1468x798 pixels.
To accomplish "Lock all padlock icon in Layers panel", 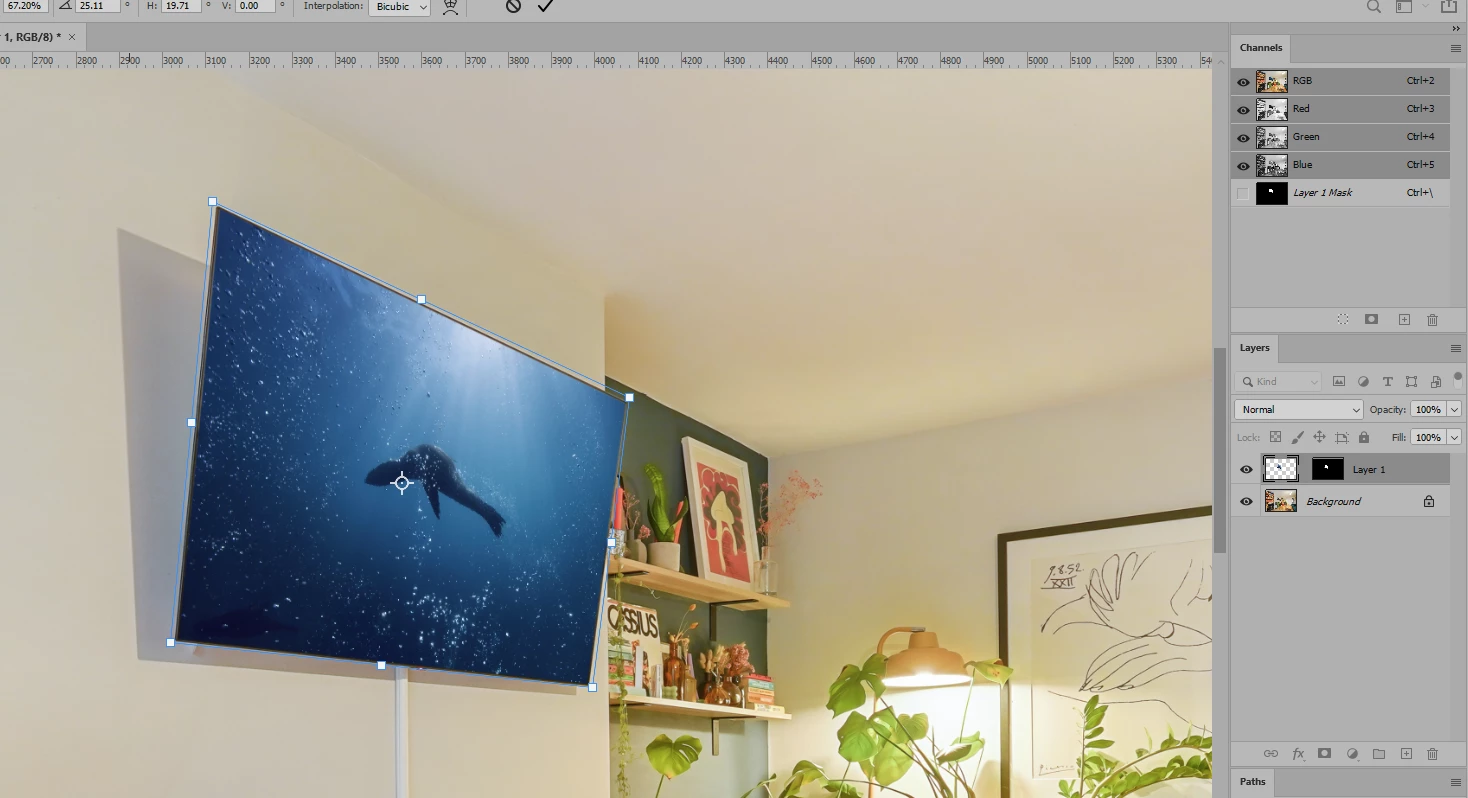I will click(1364, 437).
